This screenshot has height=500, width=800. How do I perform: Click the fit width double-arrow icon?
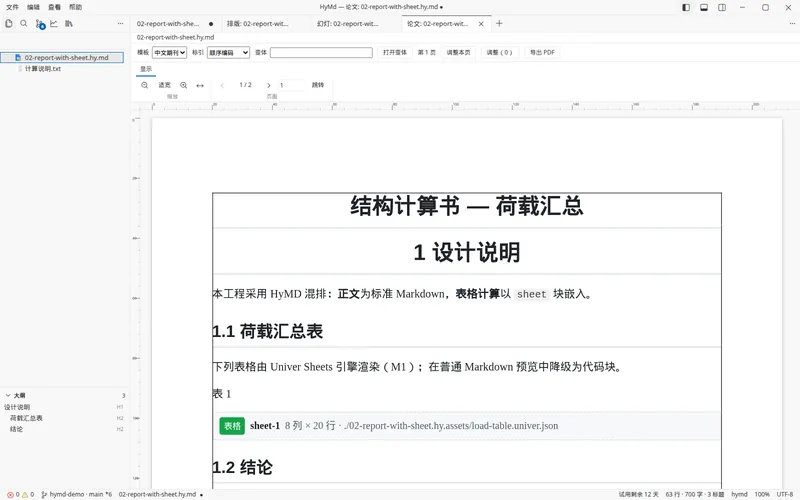pos(200,85)
